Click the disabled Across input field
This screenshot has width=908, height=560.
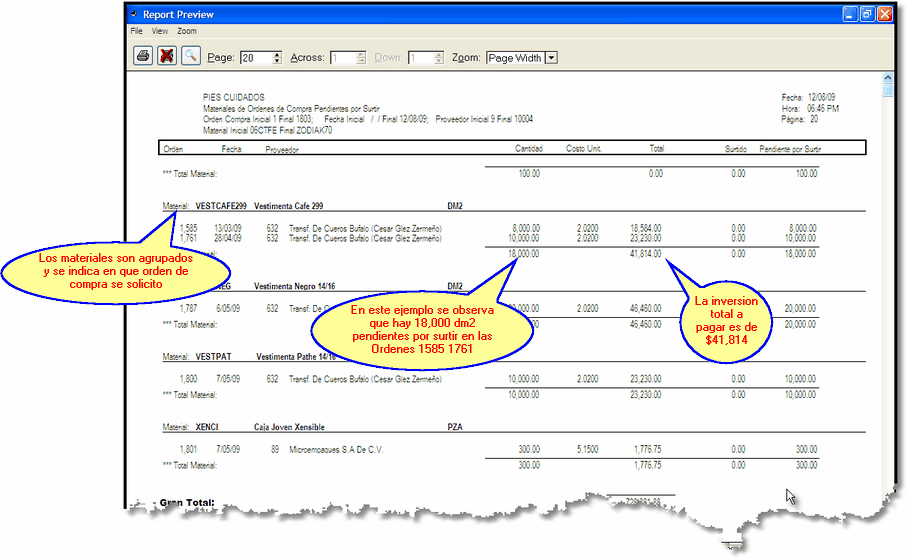343,58
